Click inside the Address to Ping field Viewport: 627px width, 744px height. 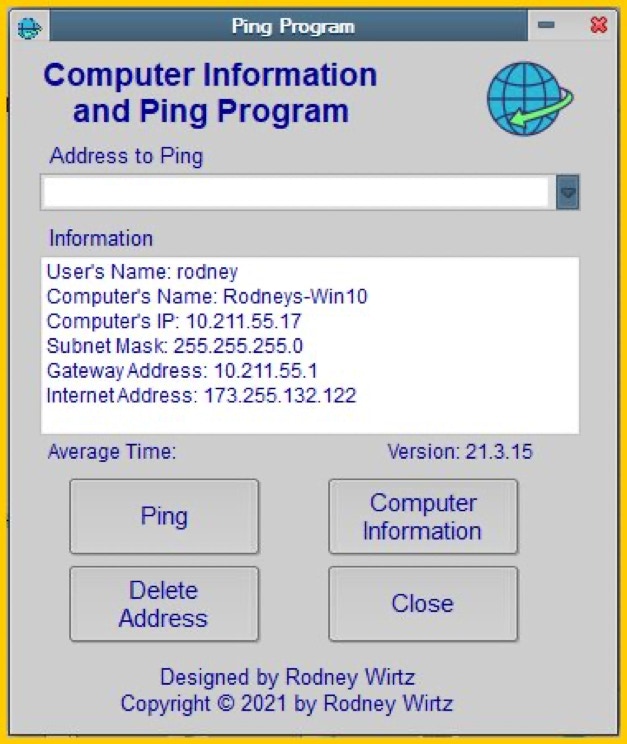coord(295,192)
